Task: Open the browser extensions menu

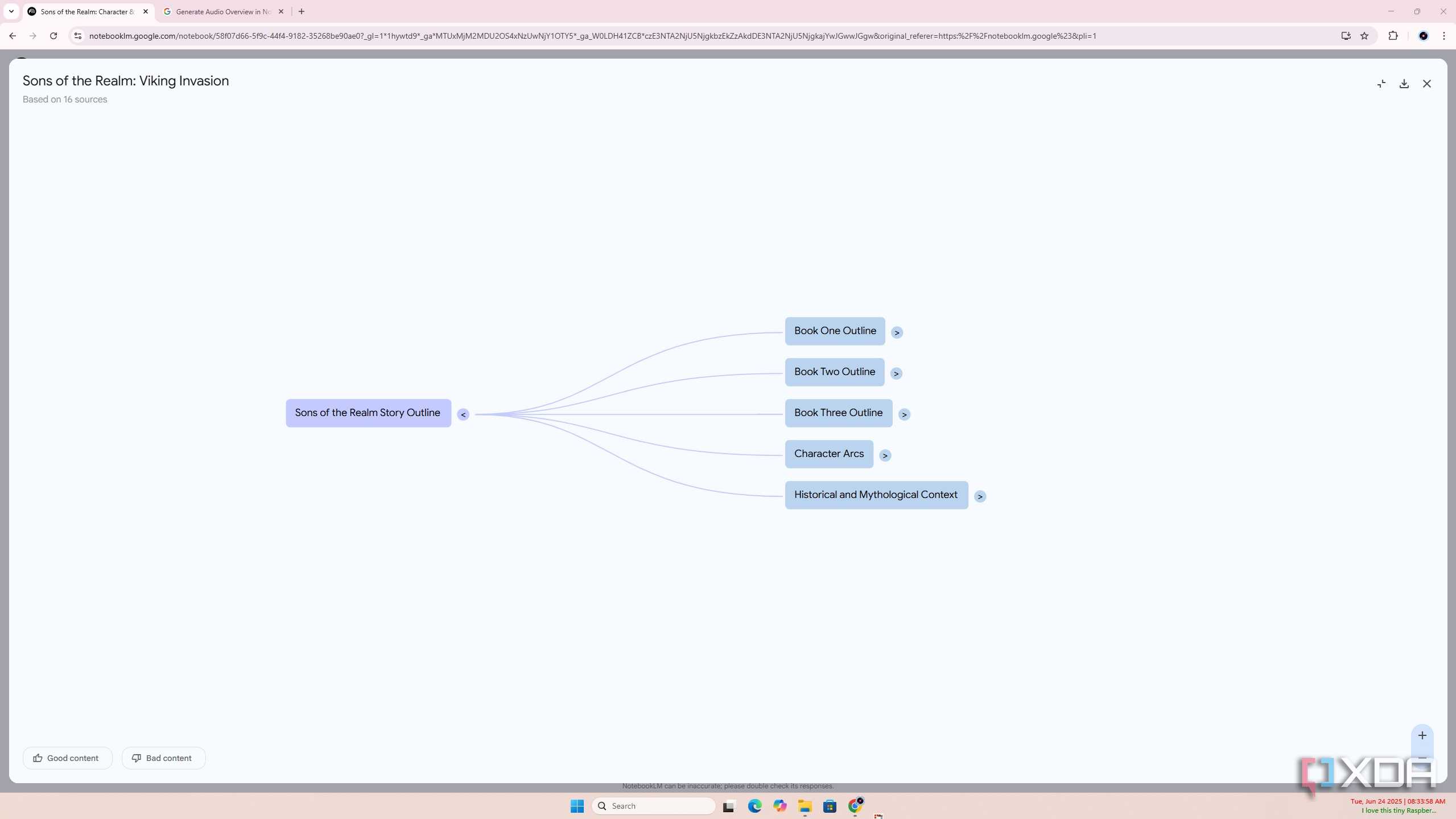Action: coord(1393,36)
